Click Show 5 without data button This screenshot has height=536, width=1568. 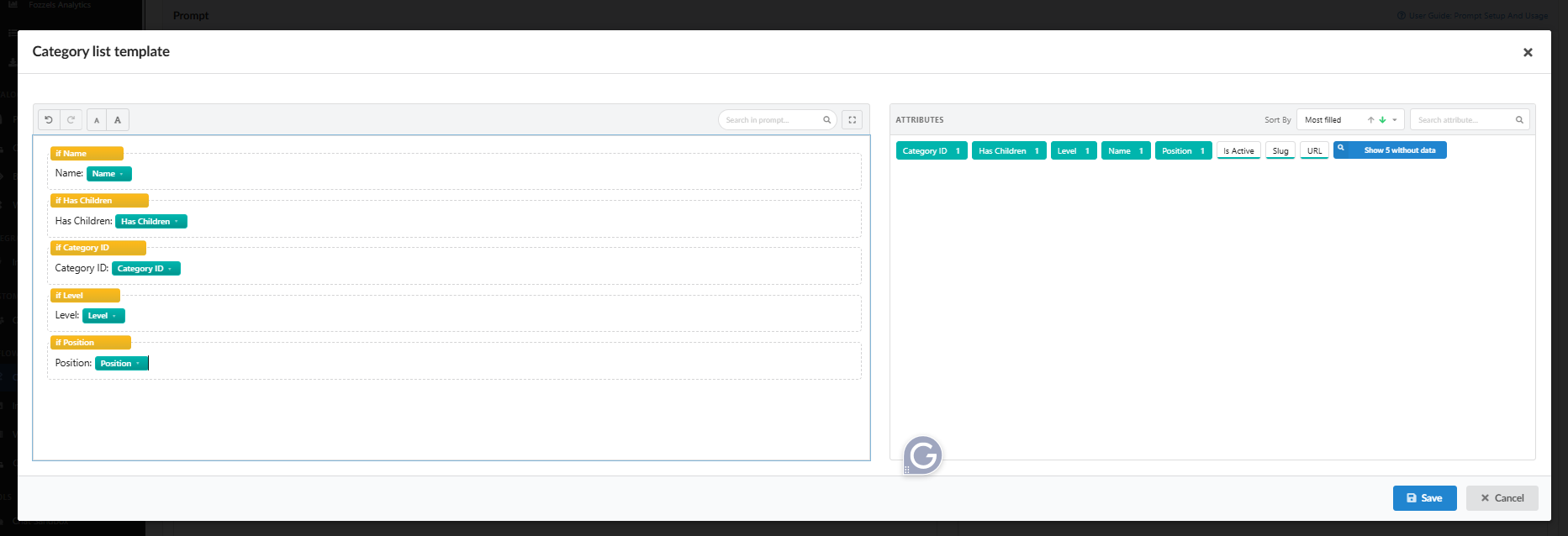(1390, 150)
